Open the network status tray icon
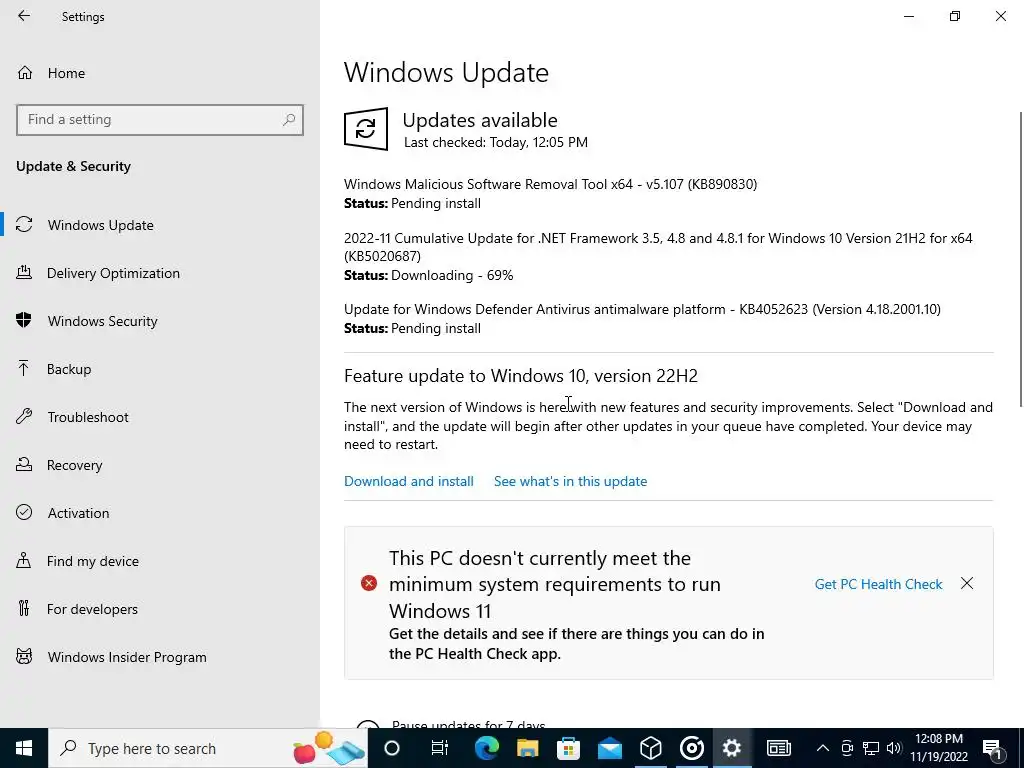Screen dimensions: 1024x768 871,748
